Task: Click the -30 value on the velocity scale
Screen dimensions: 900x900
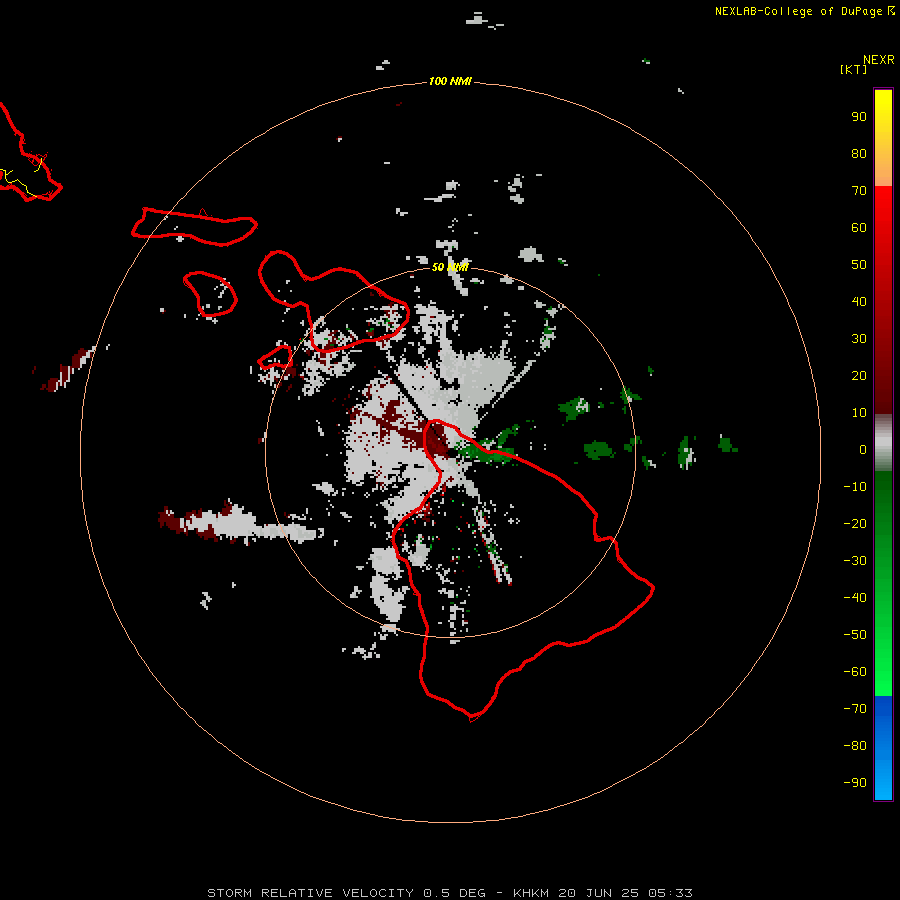Action: click(855, 561)
